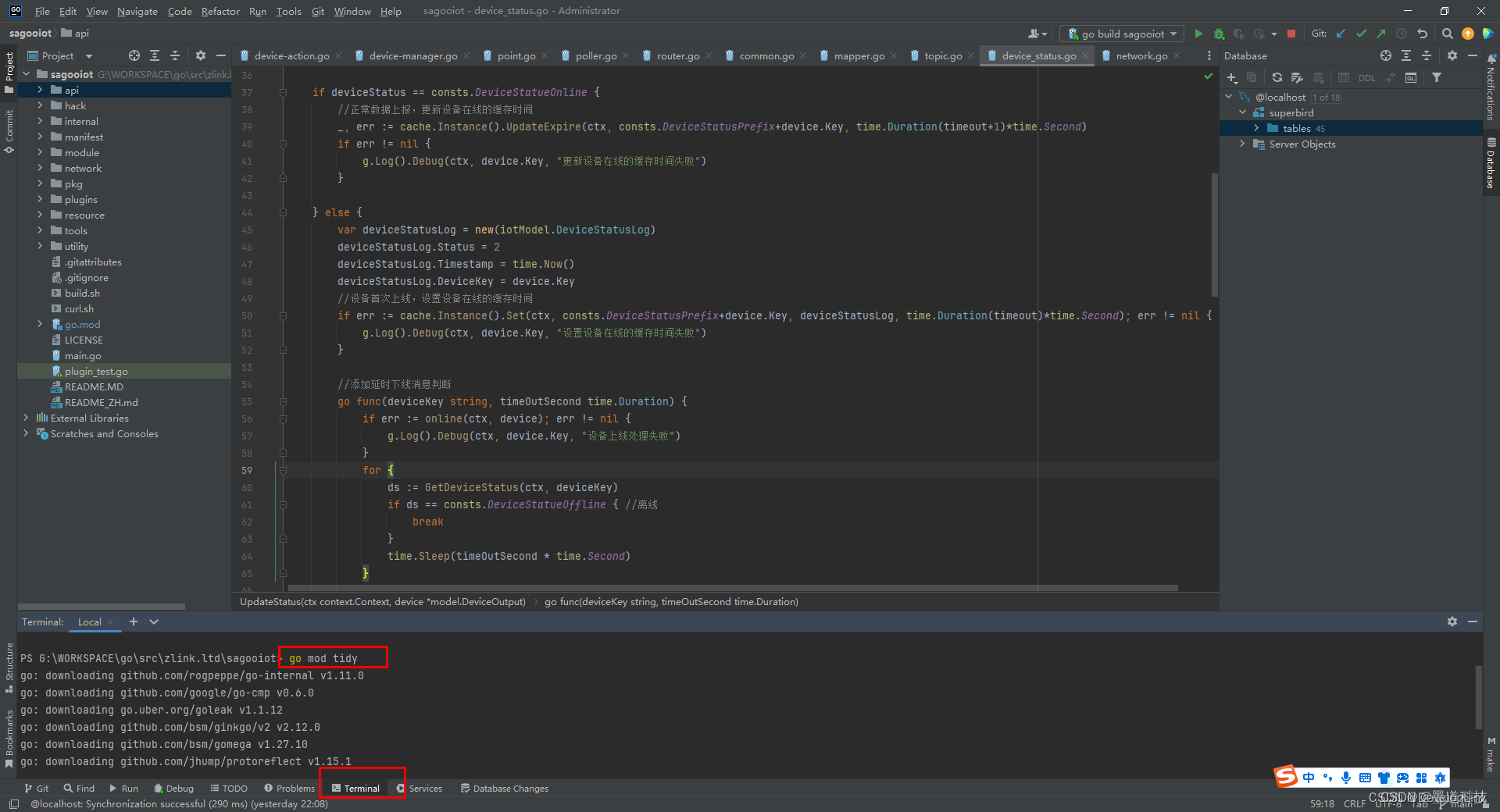
Task: Open the TODO tool window
Action: point(229,789)
